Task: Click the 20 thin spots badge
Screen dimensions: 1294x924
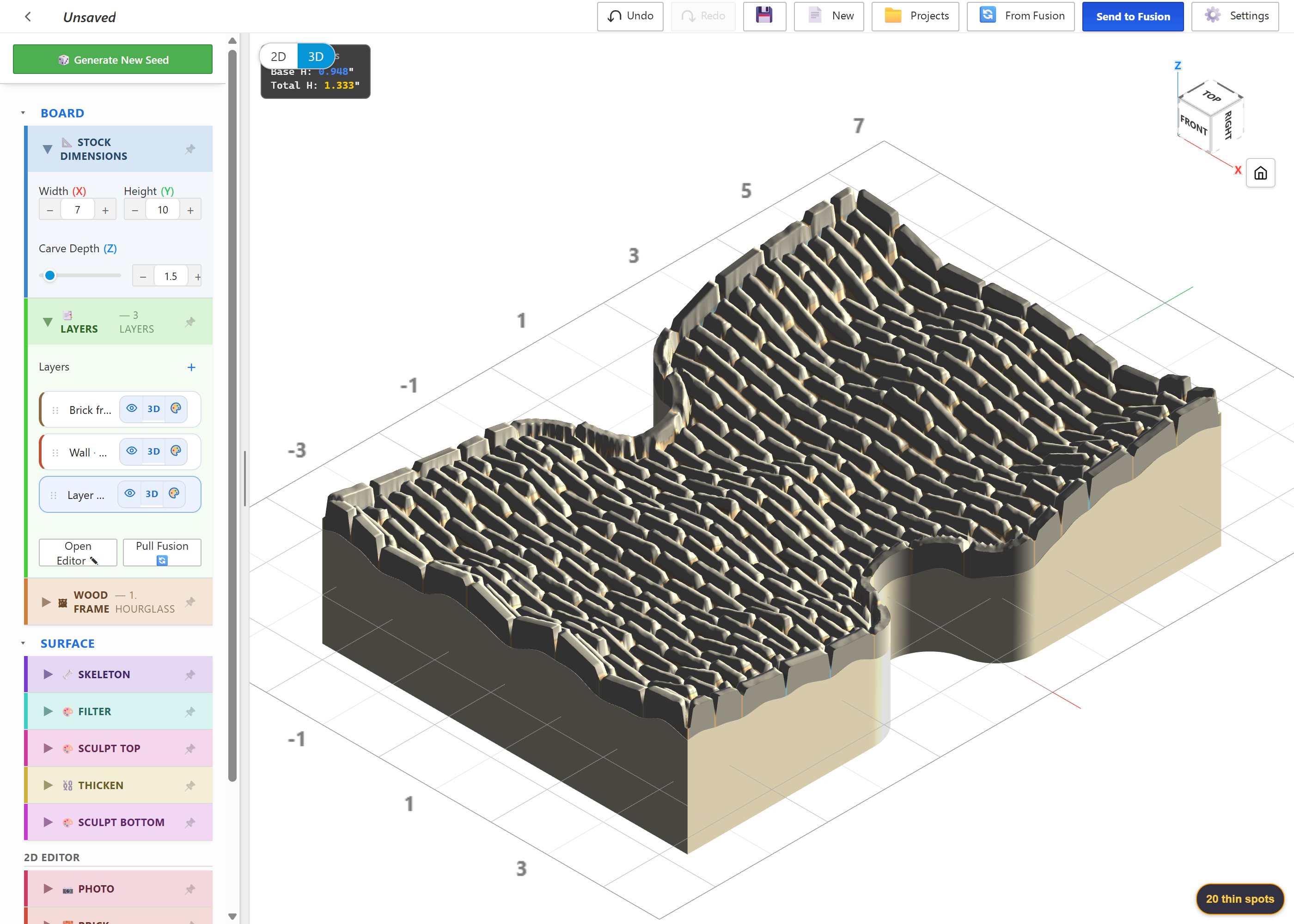Action: coord(1239,899)
